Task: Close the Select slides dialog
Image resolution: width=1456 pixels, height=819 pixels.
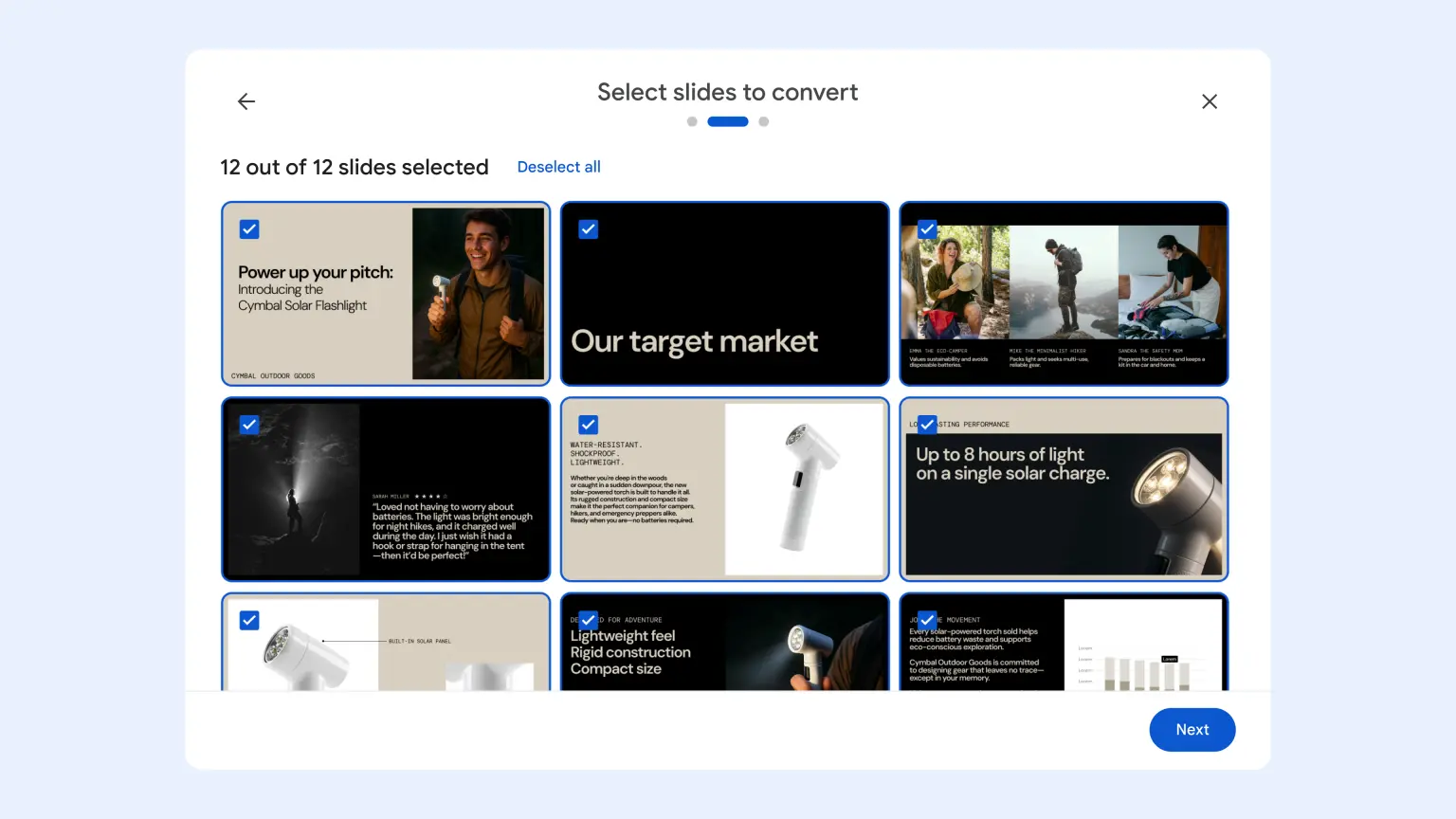Action: pos(1210,101)
